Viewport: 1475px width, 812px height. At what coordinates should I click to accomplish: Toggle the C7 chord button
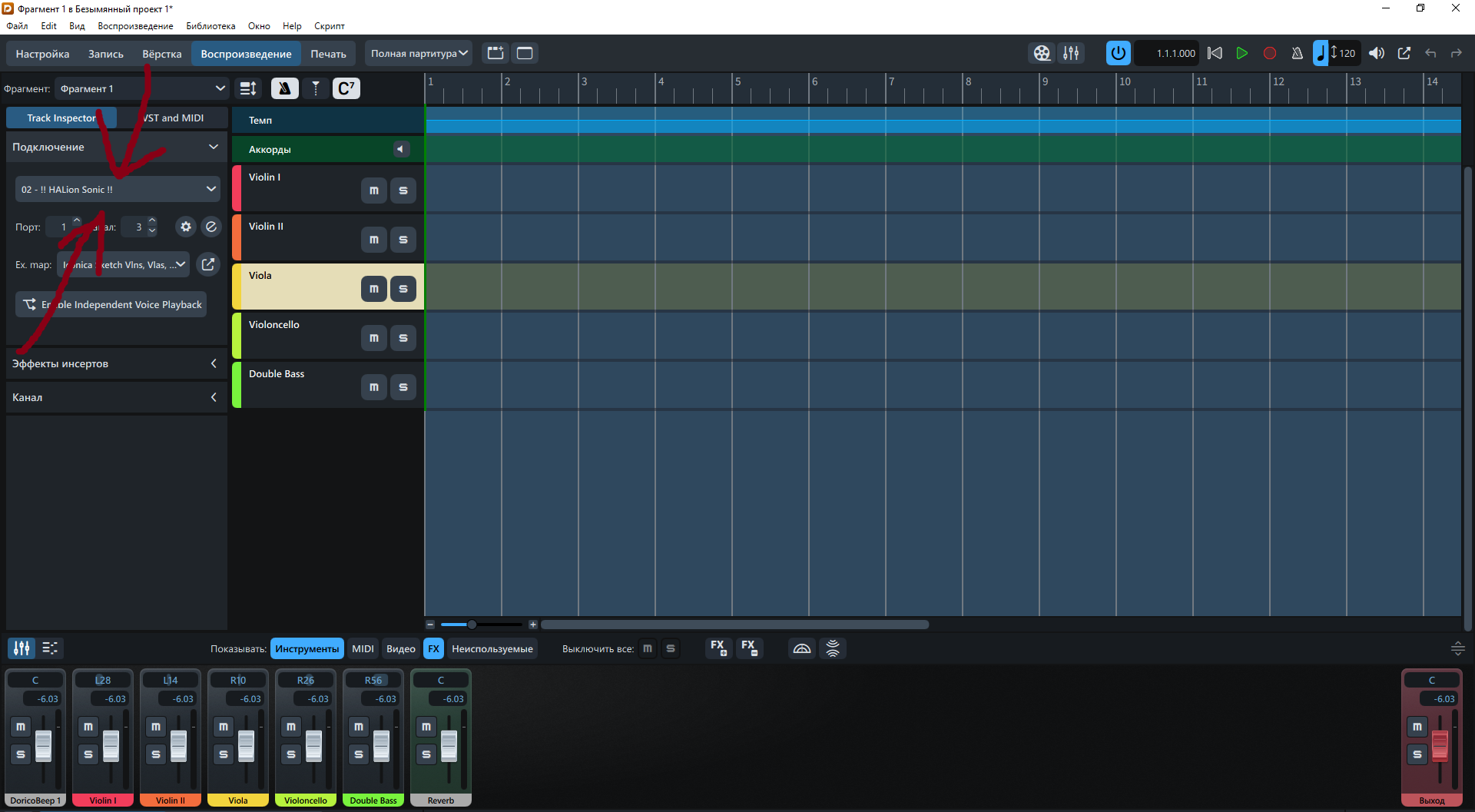346,88
